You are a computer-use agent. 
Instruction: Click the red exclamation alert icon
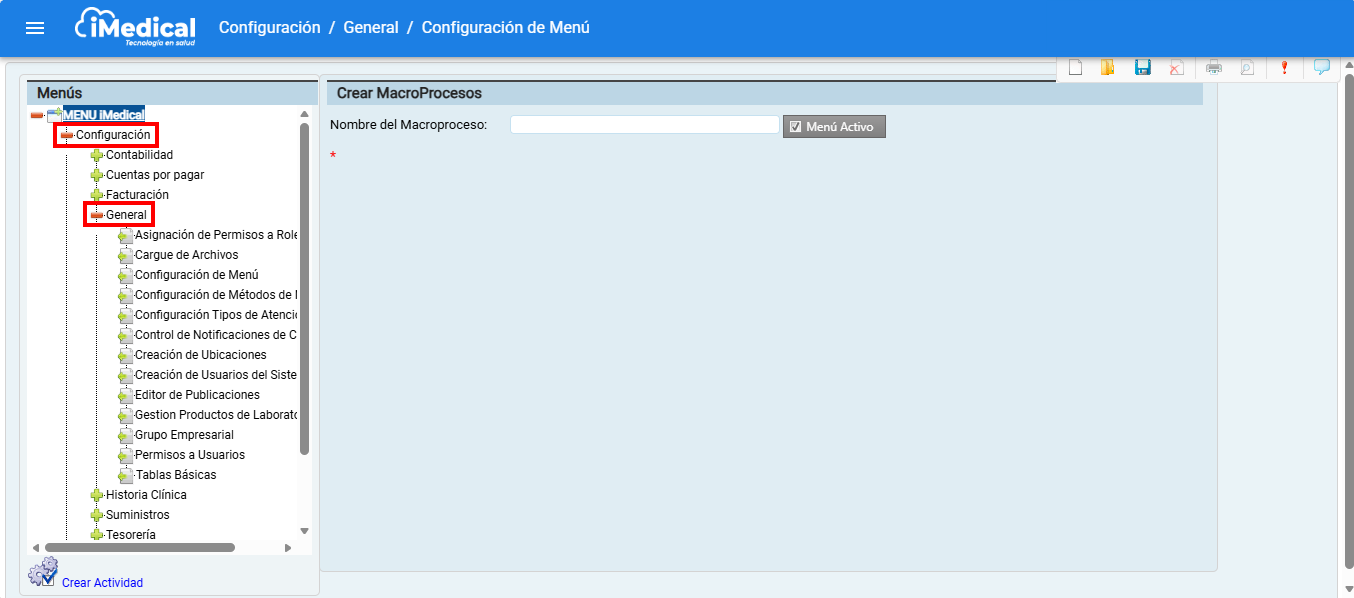pos(1284,68)
